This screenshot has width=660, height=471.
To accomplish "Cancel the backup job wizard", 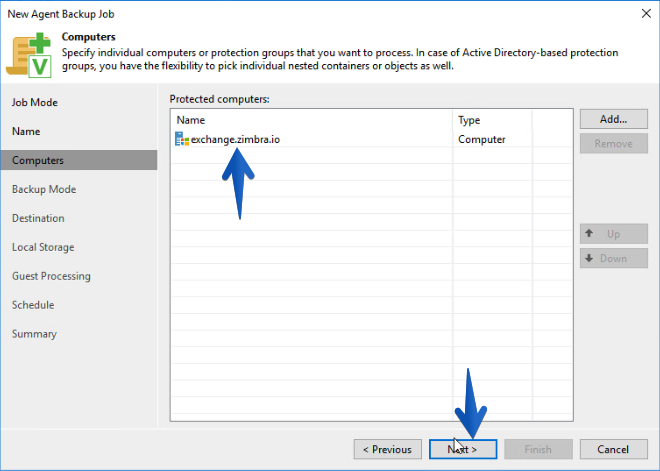I will tap(614, 450).
